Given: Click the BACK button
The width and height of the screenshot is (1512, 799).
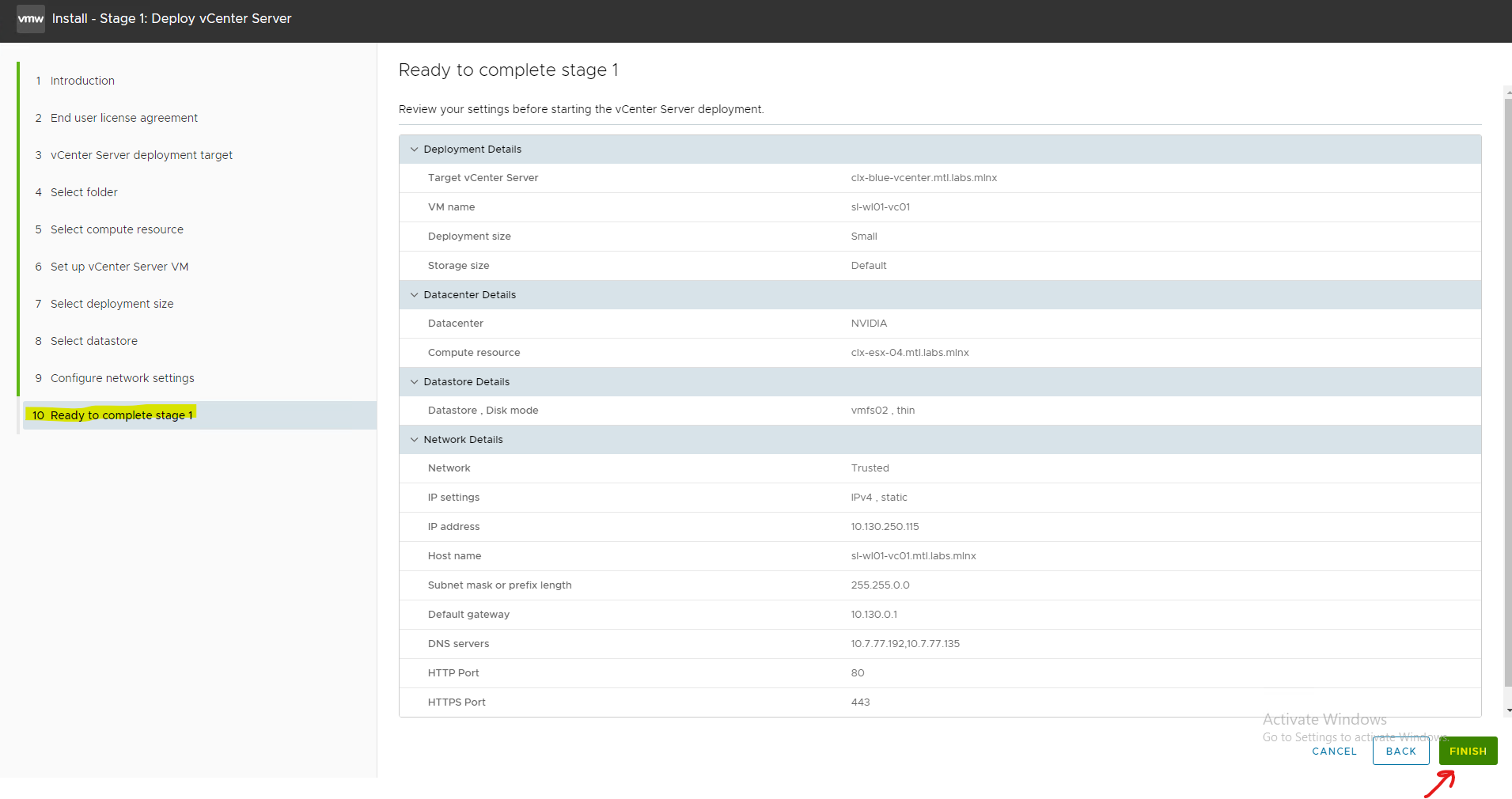Looking at the screenshot, I should (1400, 751).
